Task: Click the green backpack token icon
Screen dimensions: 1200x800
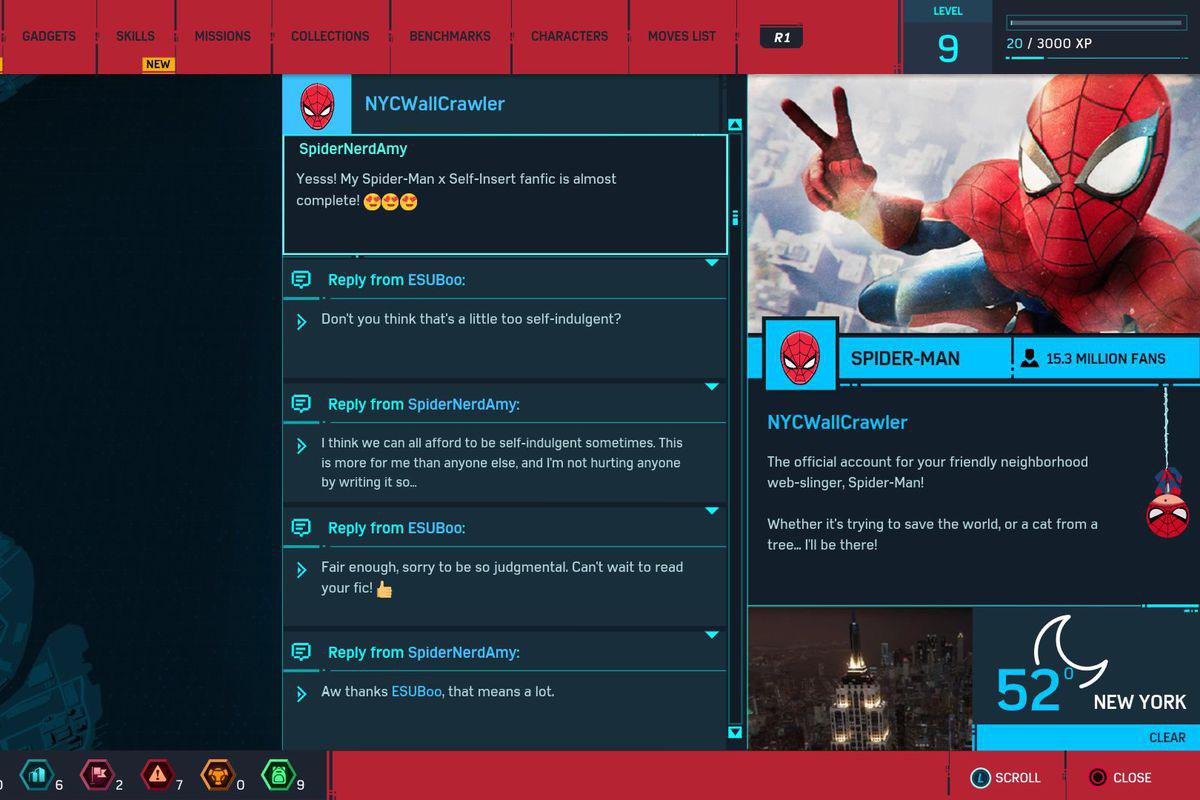Action: click(277, 775)
